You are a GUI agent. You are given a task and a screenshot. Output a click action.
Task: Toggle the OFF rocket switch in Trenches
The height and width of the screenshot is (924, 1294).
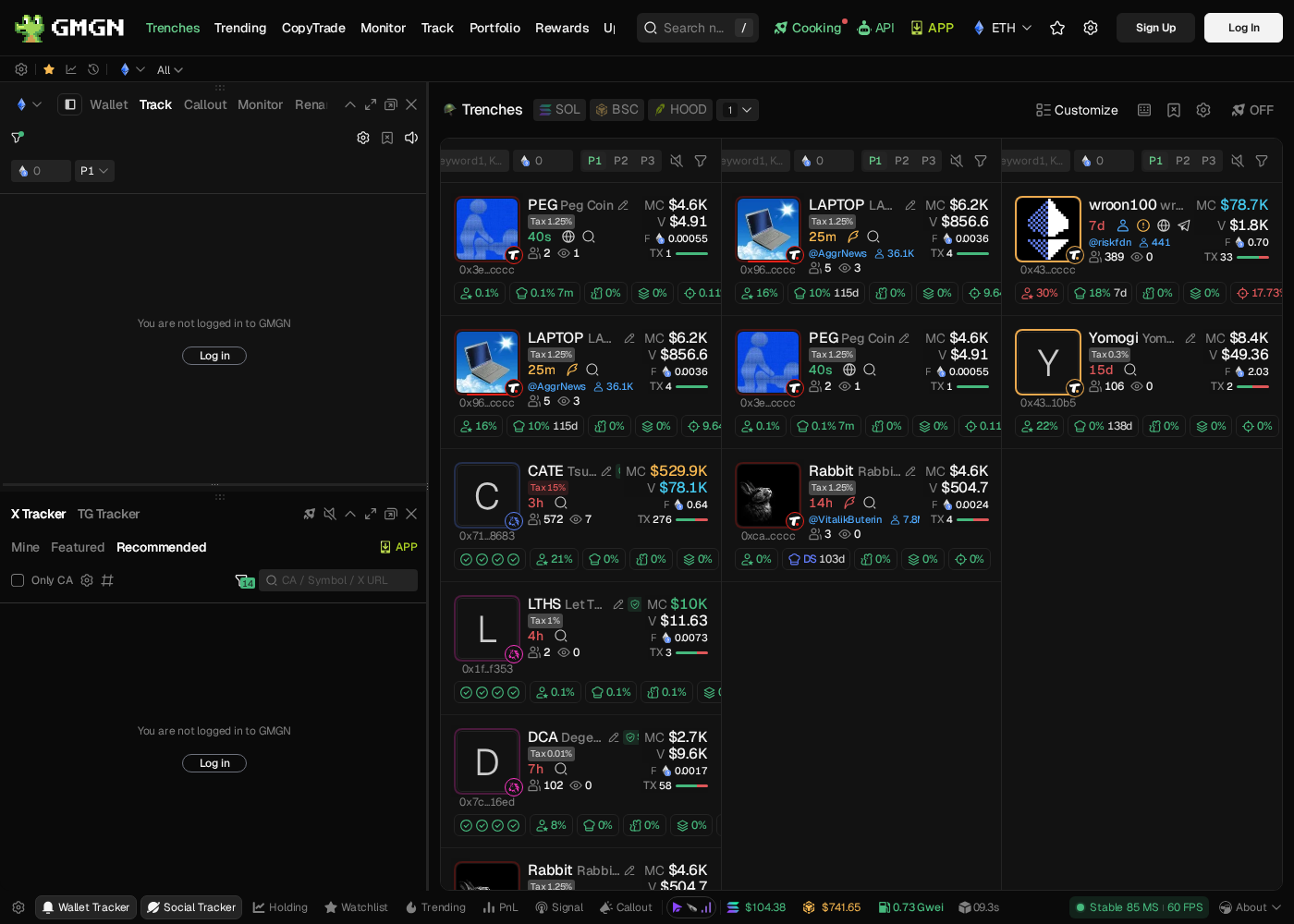point(1251,110)
